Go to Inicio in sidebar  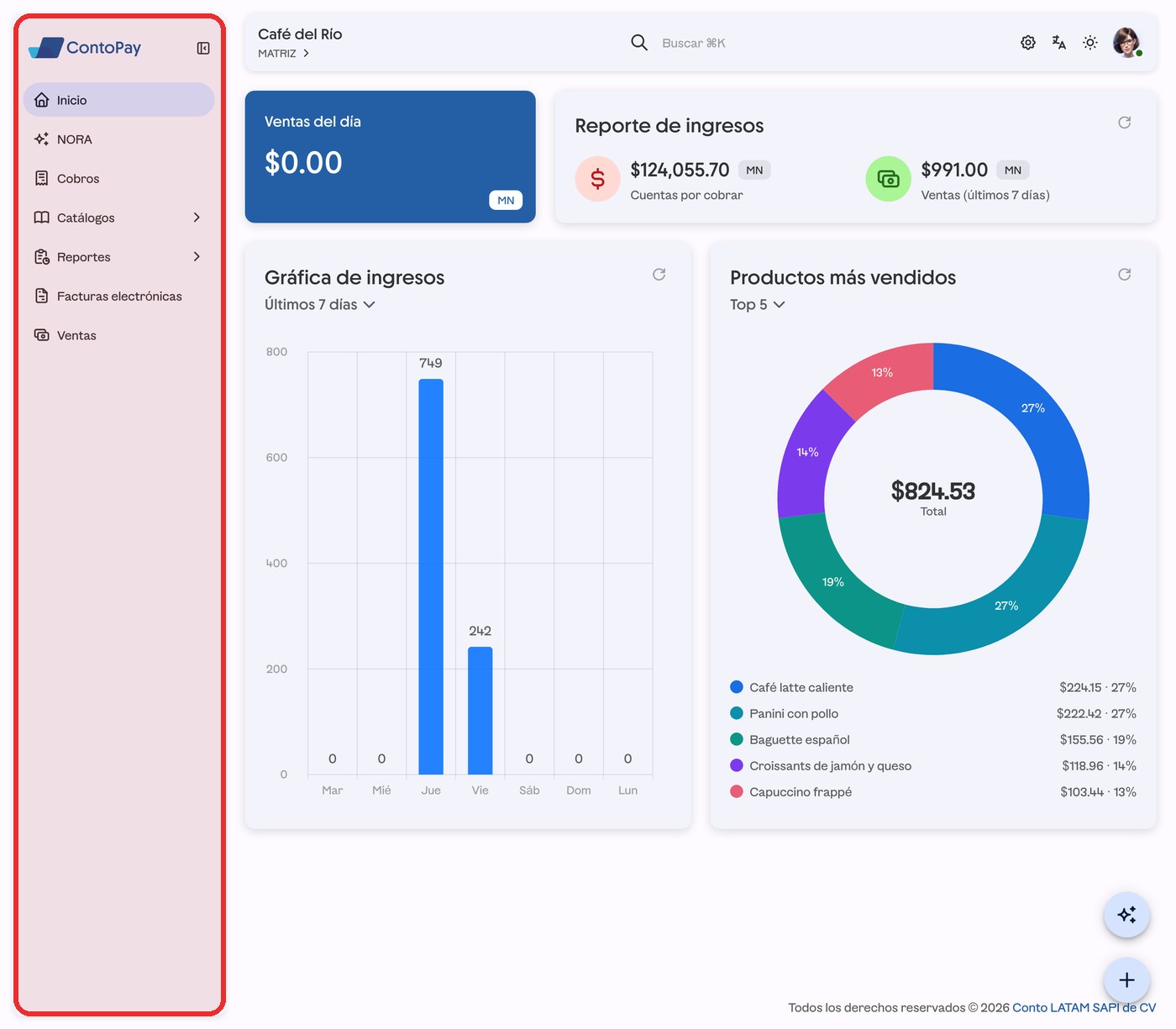point(118,100)
